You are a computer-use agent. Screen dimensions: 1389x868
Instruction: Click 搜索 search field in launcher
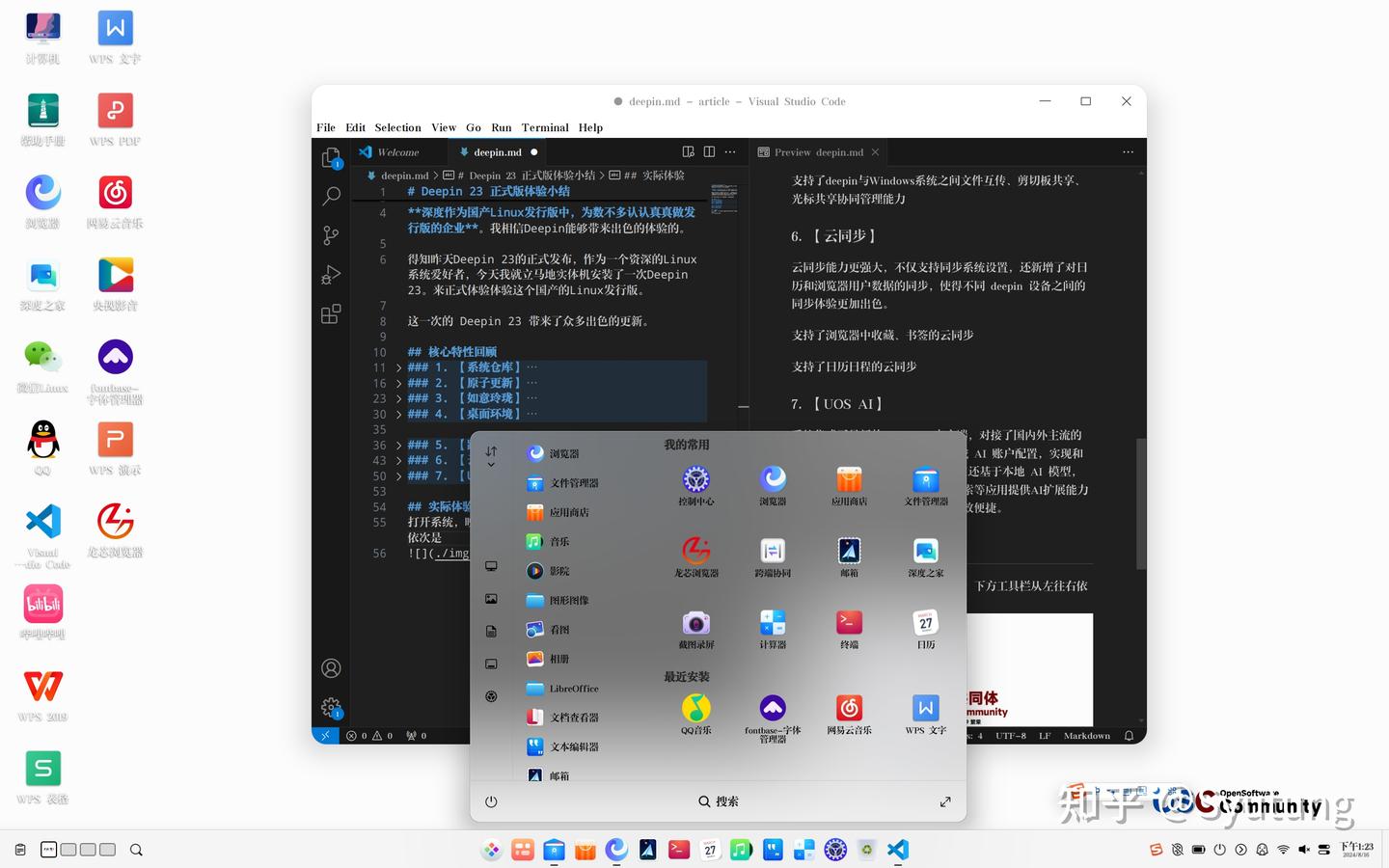pos(719,801)
